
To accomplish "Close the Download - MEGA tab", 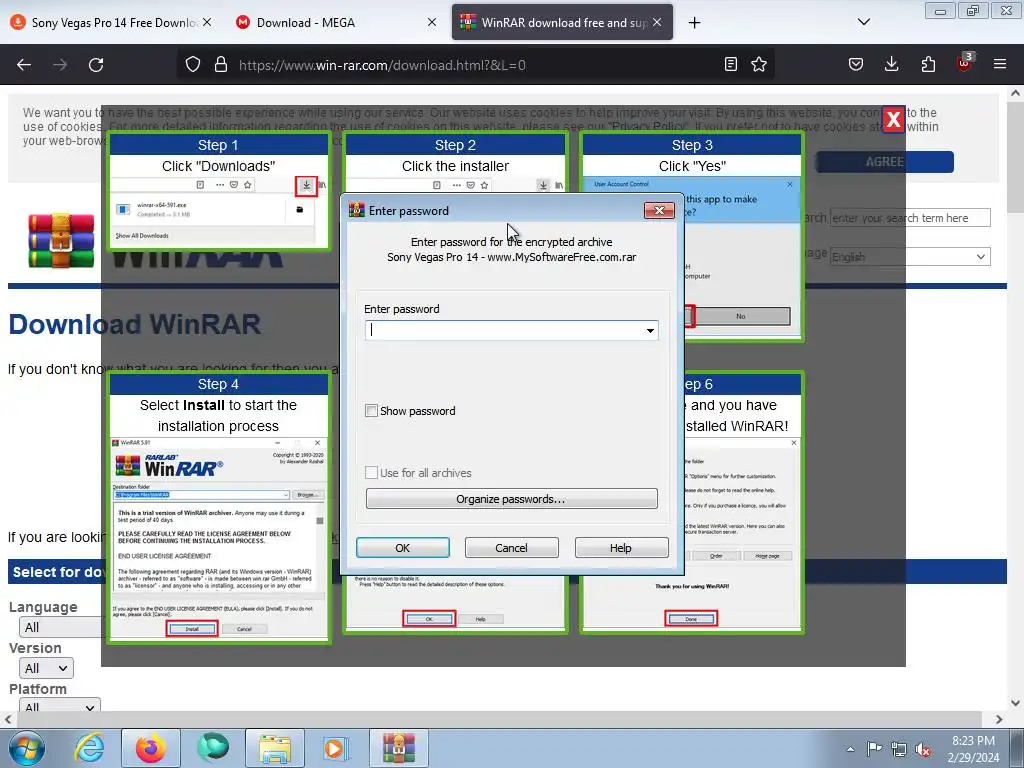I will pyautogui.click(x=432, y=22).
